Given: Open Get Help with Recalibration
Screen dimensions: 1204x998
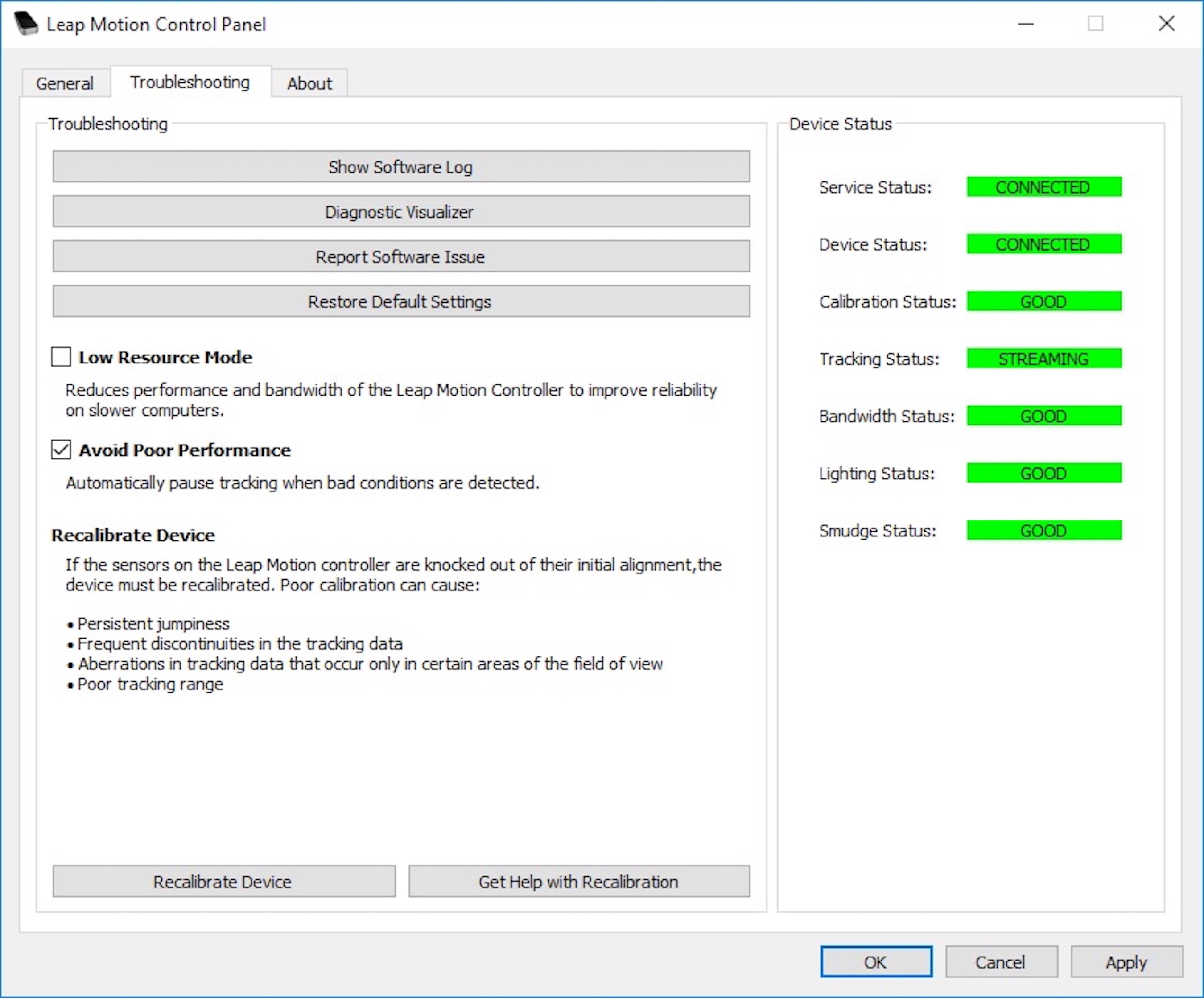Looking at the screenshot, I should [578, 881].
